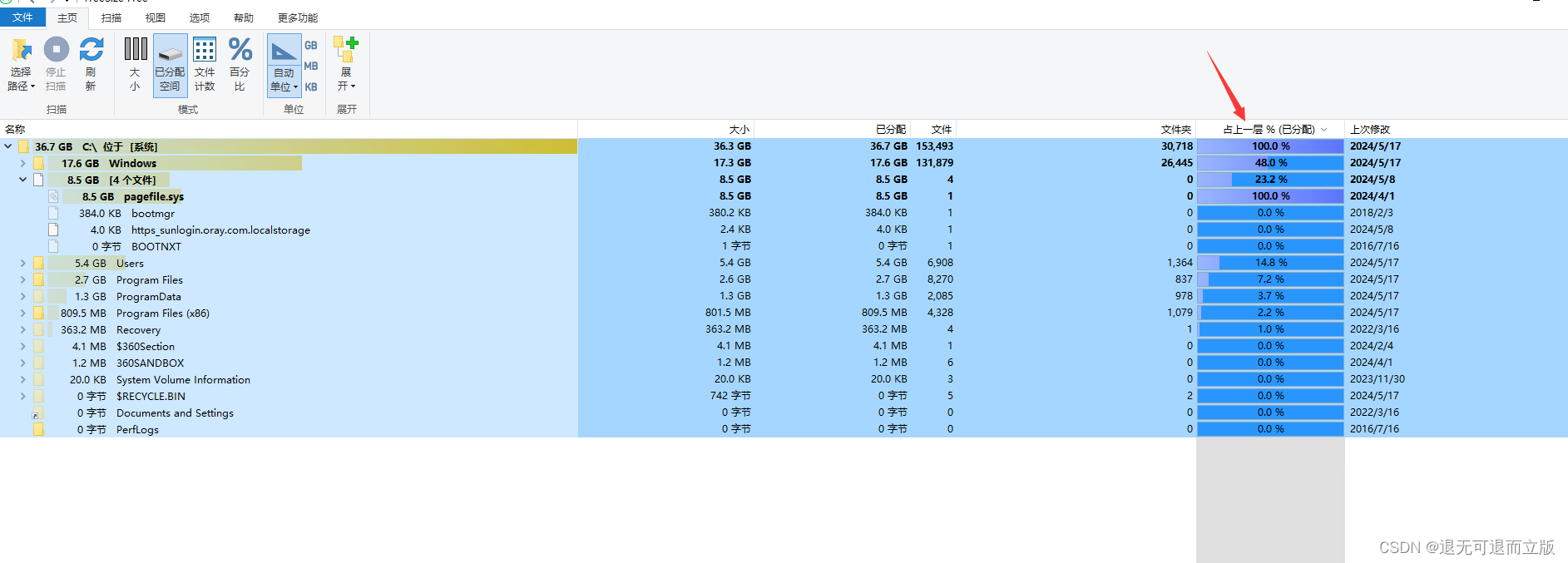
Task: Select the BOOTNXT file row
Action: [x=784, y=246]
